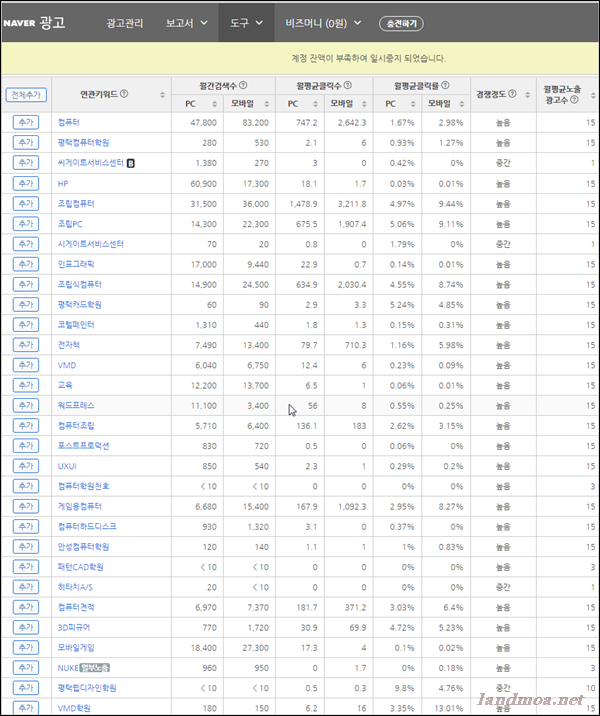Viewport: 600px width, 716px height.
Task: Open the 패턴CAD학원 keyword link
Action: pyautogui.click(x=80, y=567)
